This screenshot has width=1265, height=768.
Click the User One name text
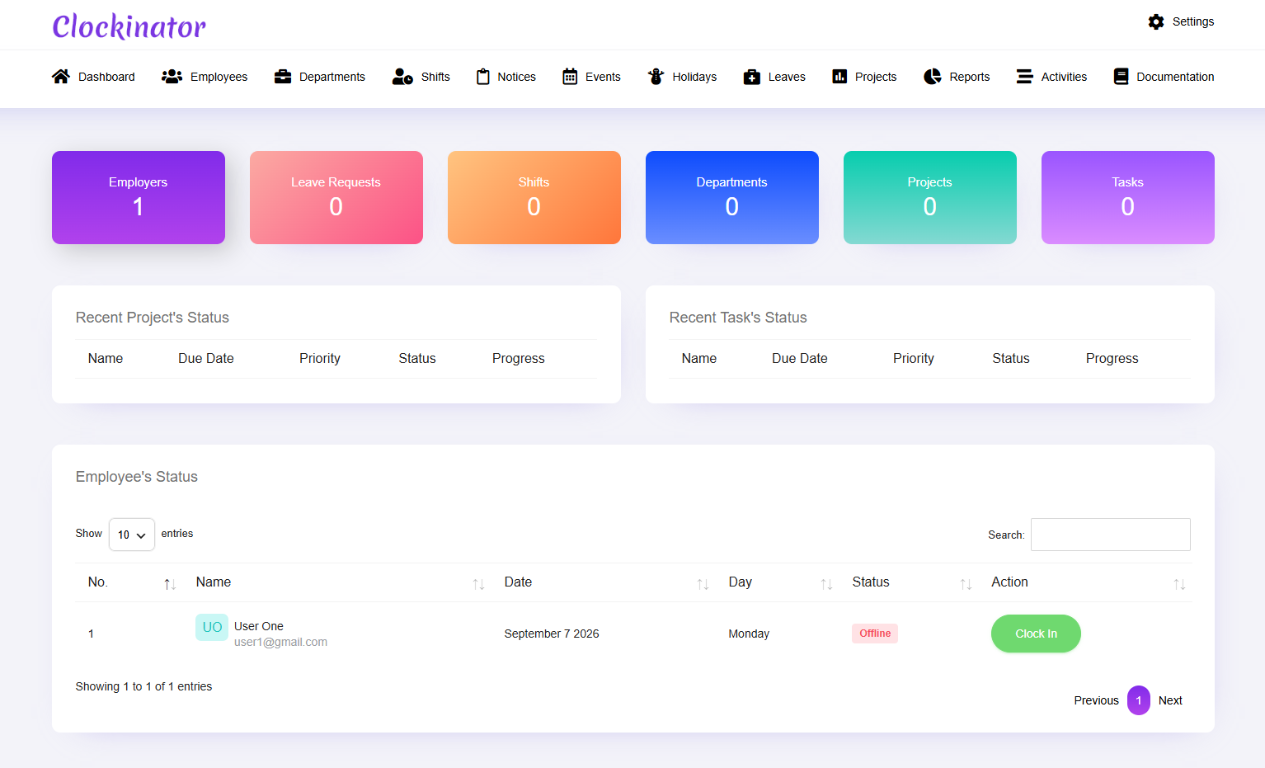[x=259, y=626]
